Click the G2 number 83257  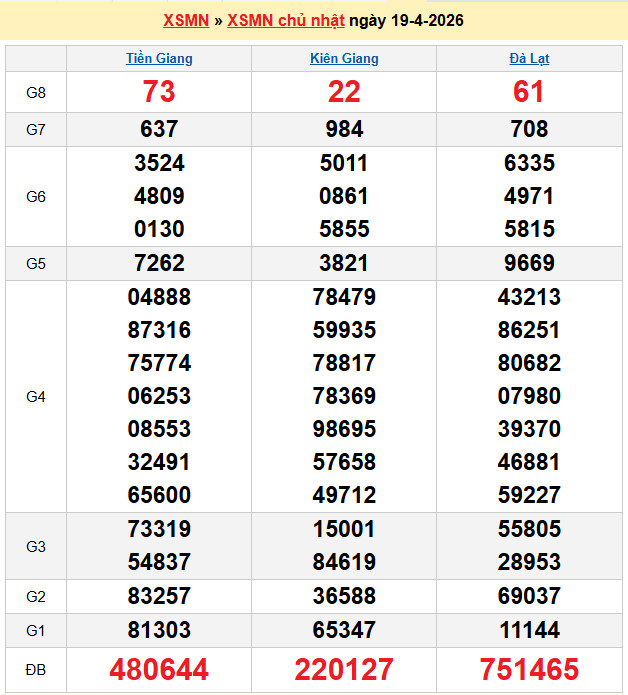pos(159,596)
